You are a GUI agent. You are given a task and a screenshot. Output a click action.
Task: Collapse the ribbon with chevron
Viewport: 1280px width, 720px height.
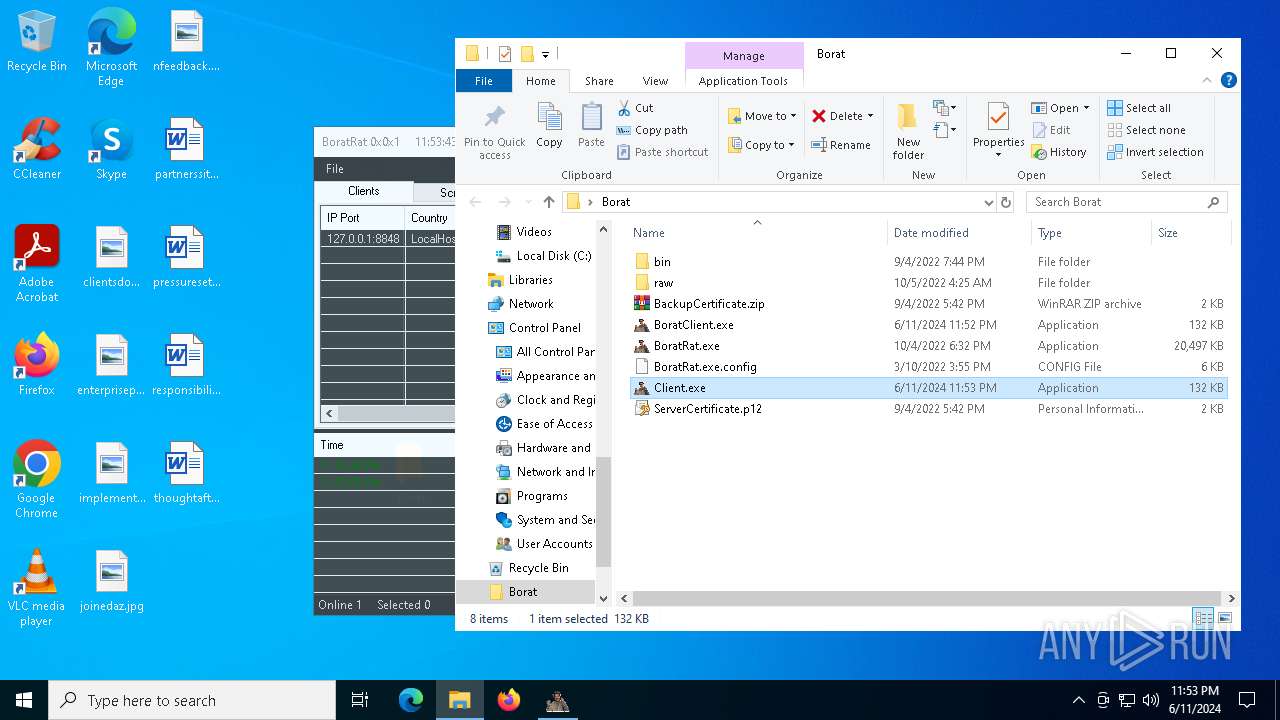(x=1207, y=81)
